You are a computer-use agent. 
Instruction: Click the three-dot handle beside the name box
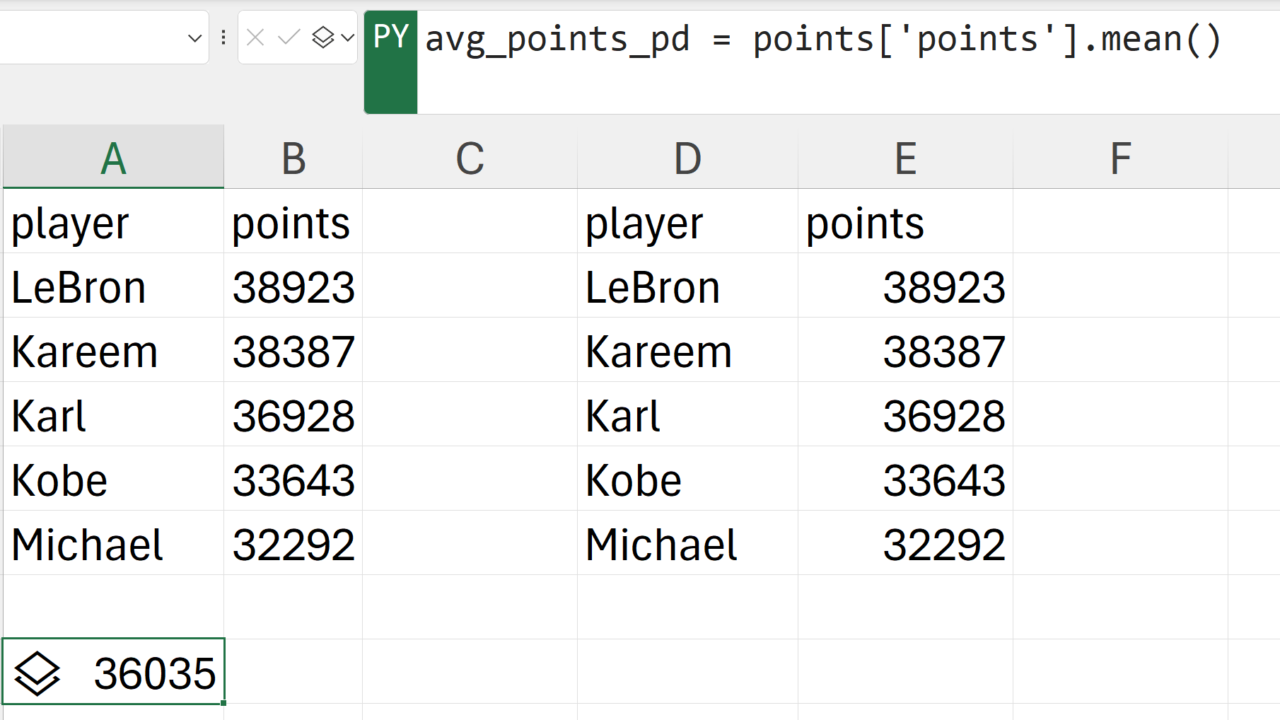coord(223,38)
